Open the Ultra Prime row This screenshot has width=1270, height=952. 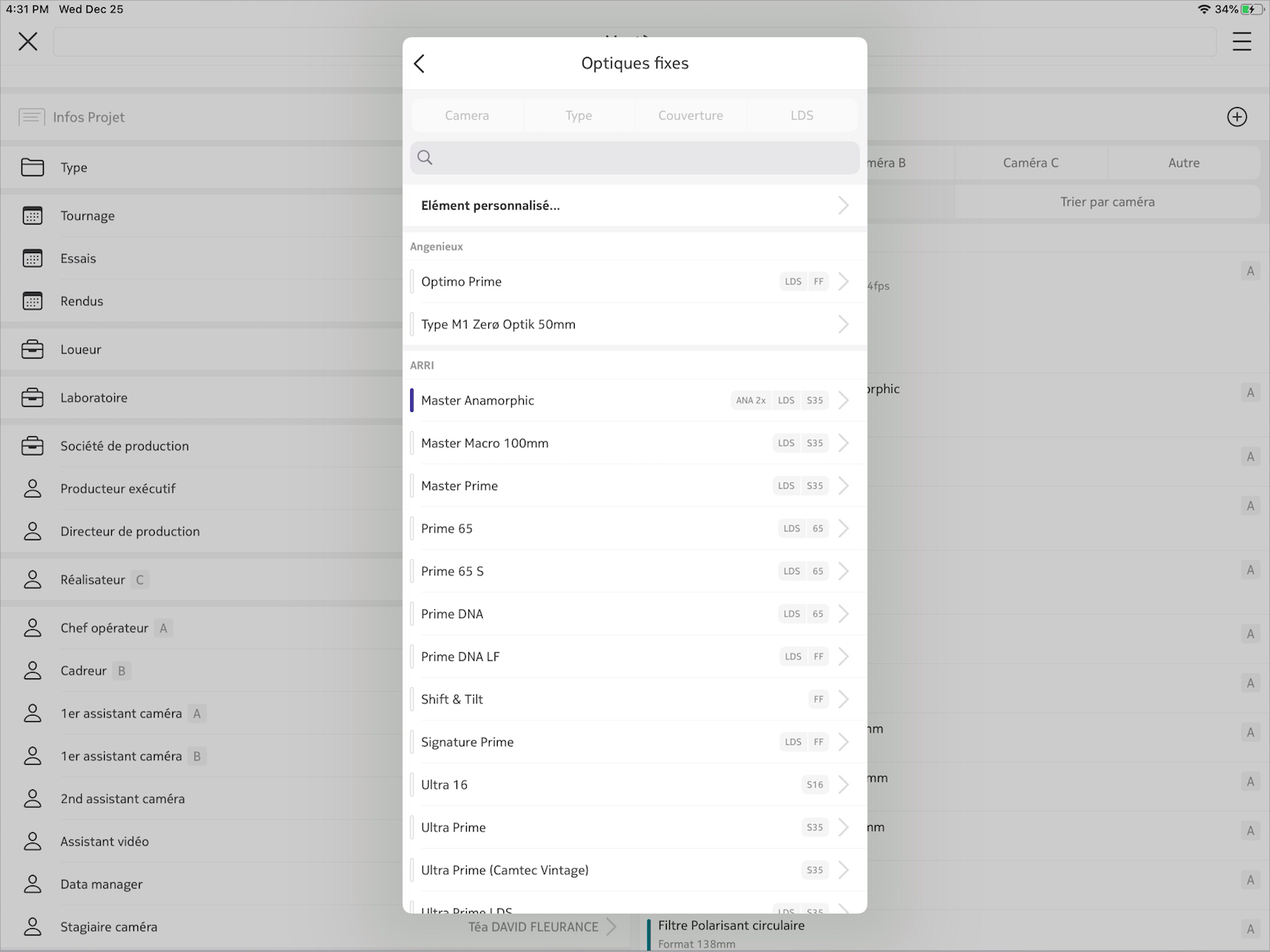(635, 828)
